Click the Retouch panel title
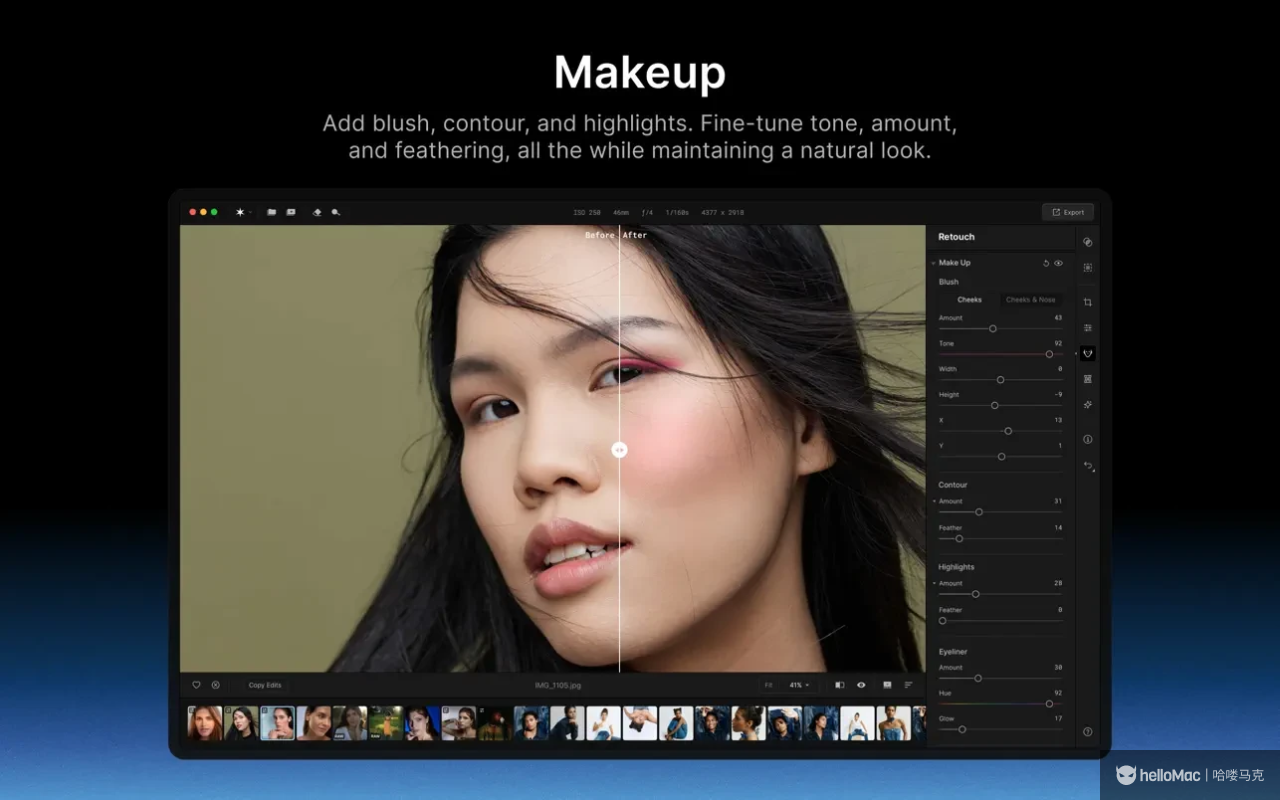 click(x=956, y=237)
